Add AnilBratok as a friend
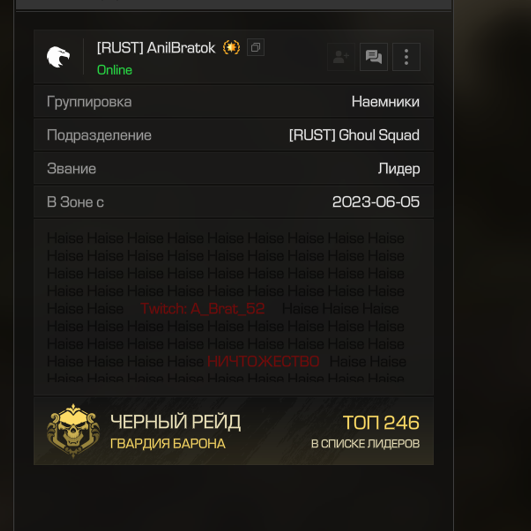Screen dimensions: 531x531 (x=341, y=57)
